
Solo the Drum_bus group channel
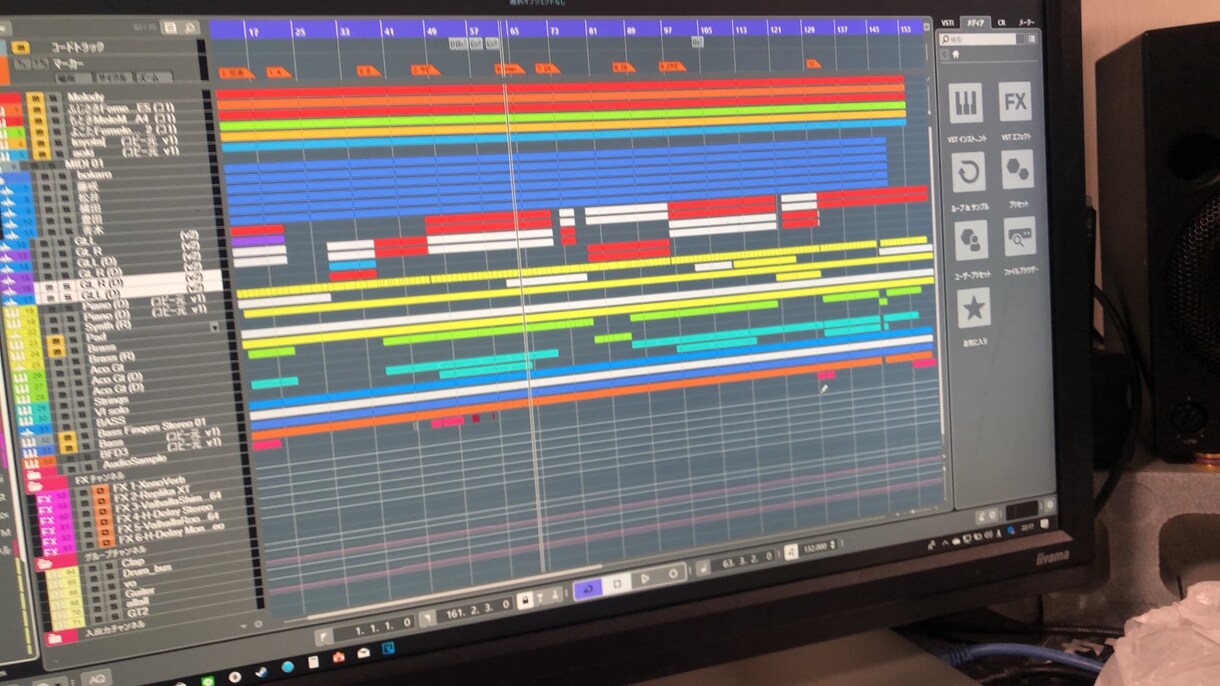[x=111, y=576]
